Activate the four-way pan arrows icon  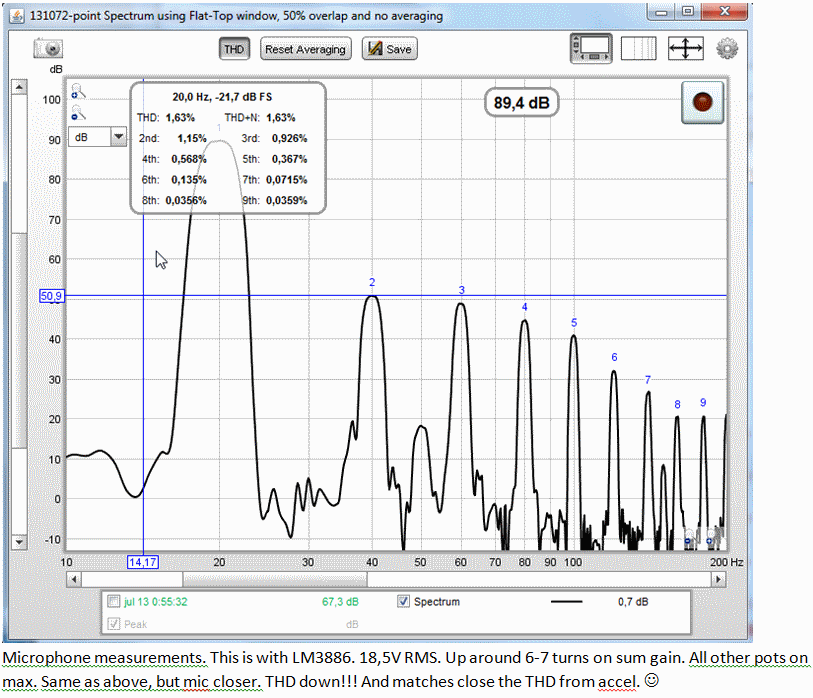pos(685,49)
